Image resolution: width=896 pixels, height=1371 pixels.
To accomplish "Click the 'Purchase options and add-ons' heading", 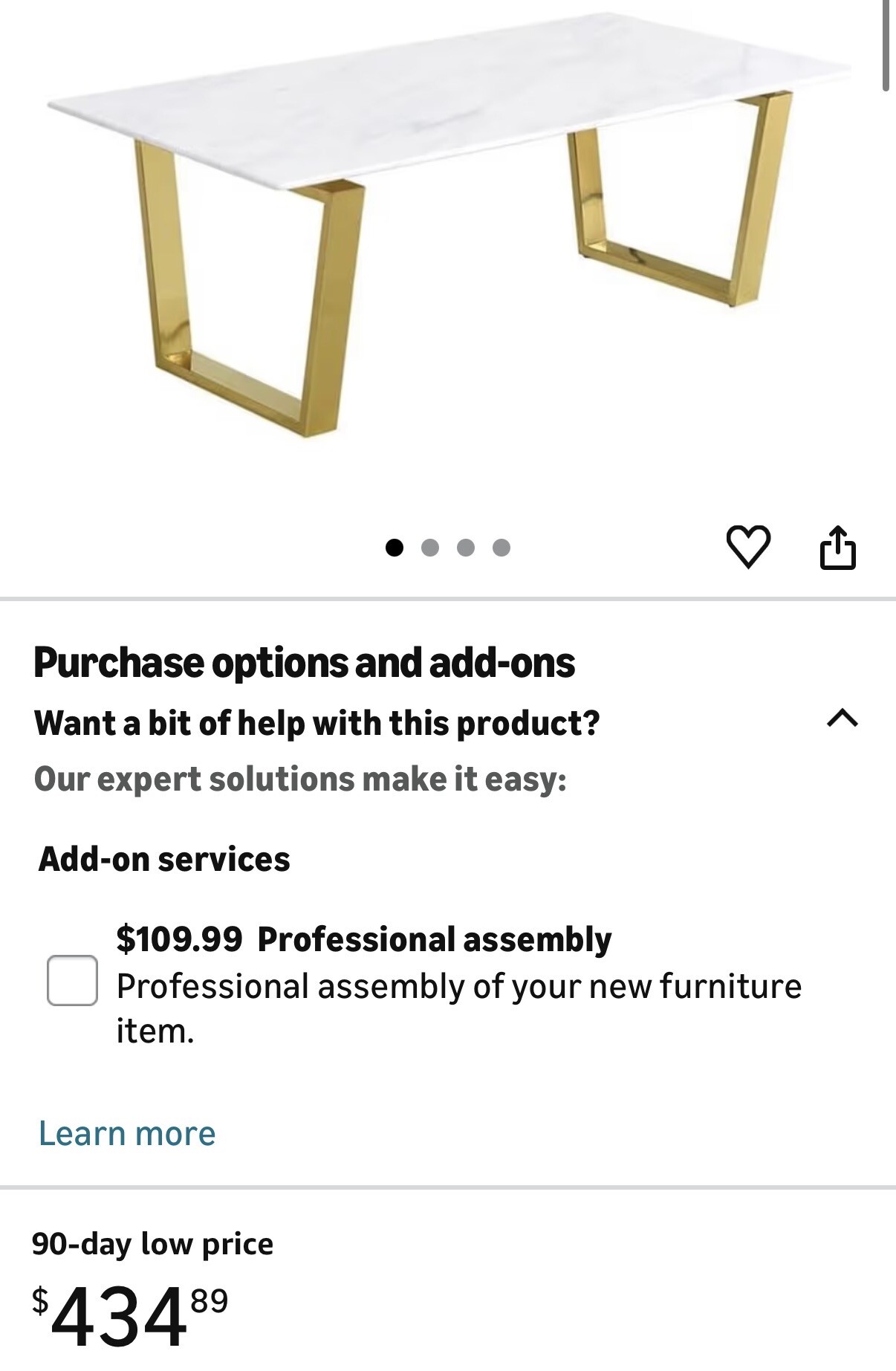I will point(304,663).
